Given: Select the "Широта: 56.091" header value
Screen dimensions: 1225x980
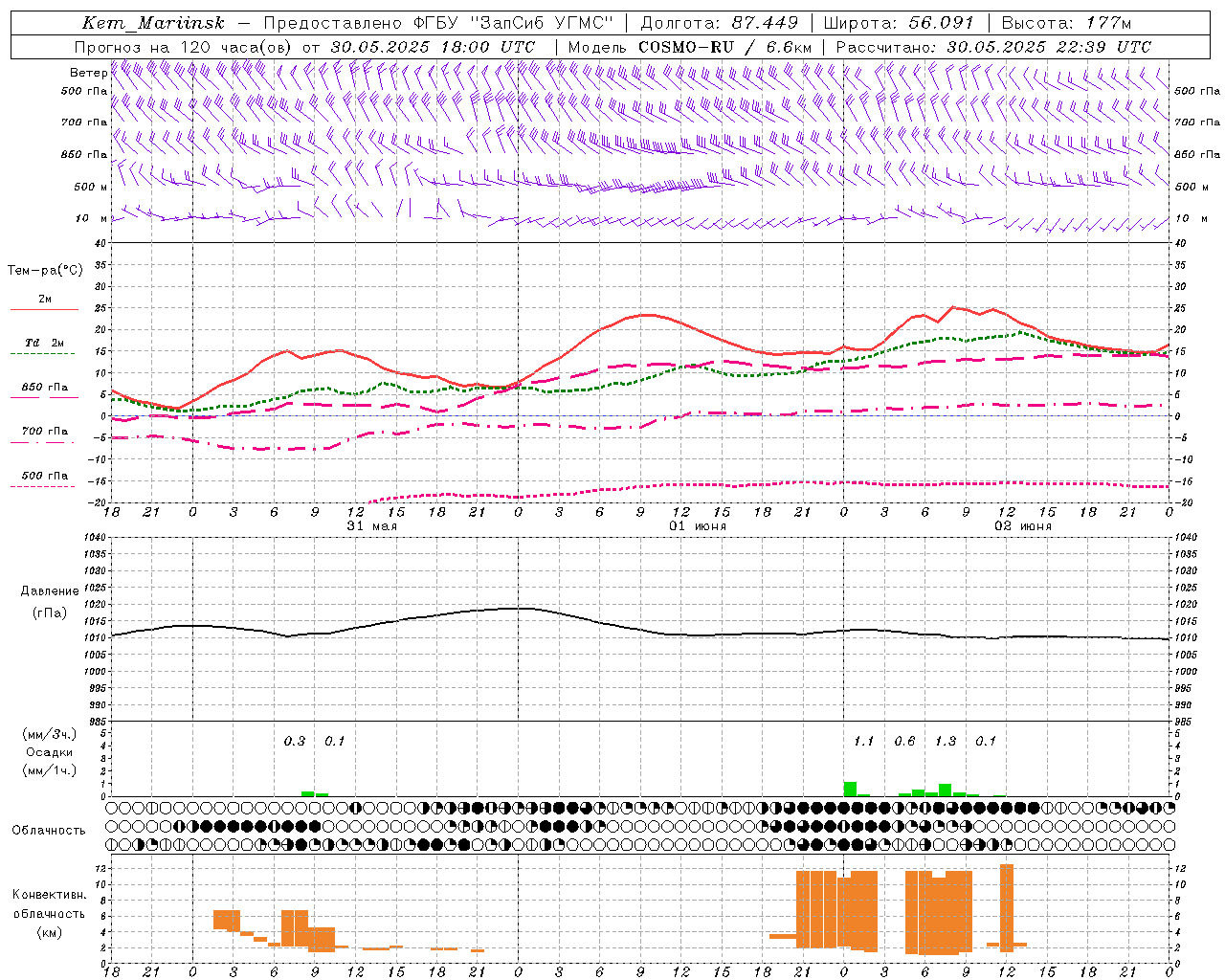Looking at the screenshot, I should tap(899, 23).
